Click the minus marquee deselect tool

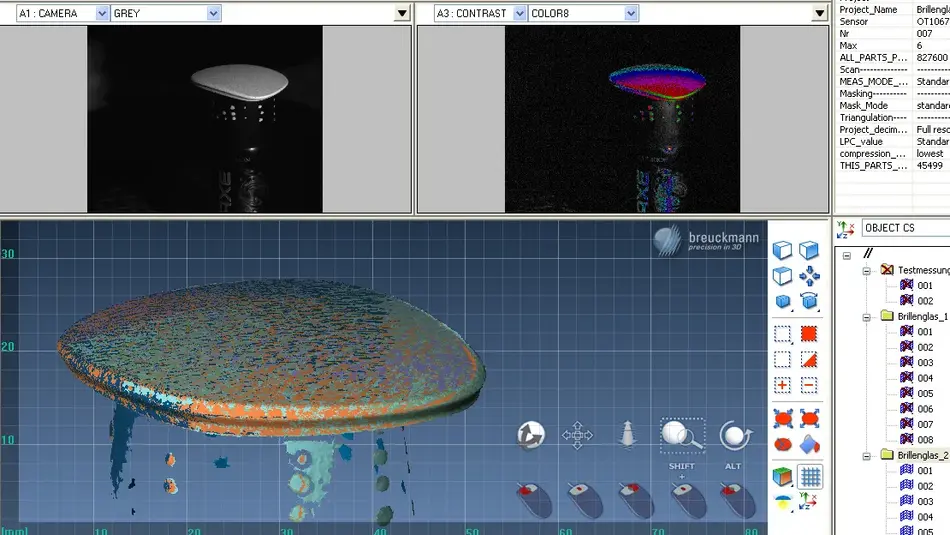pos(809,385)
